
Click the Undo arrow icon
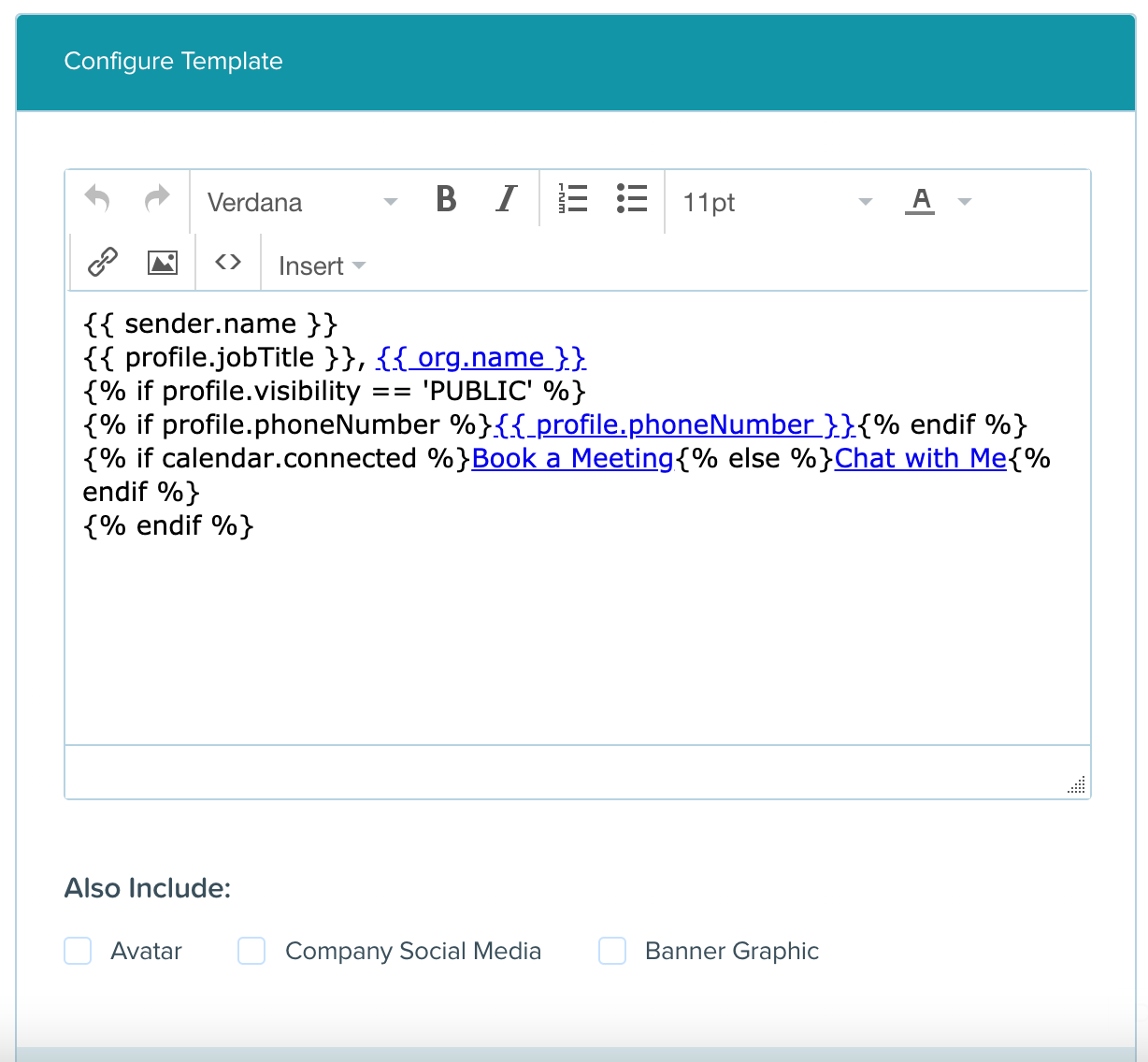coord(97,199)
